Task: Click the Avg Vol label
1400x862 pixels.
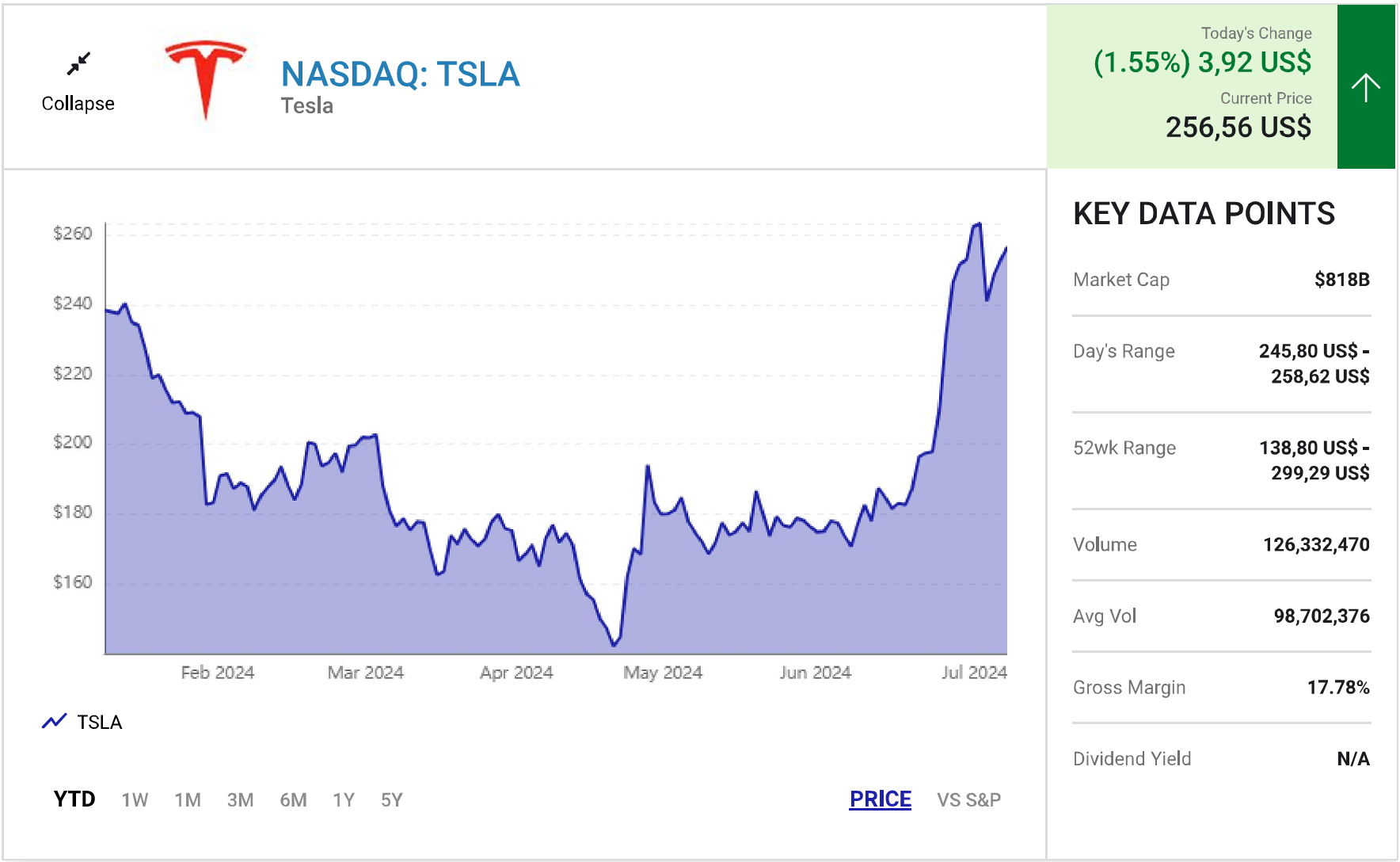Action: (x=1105, y=616)
